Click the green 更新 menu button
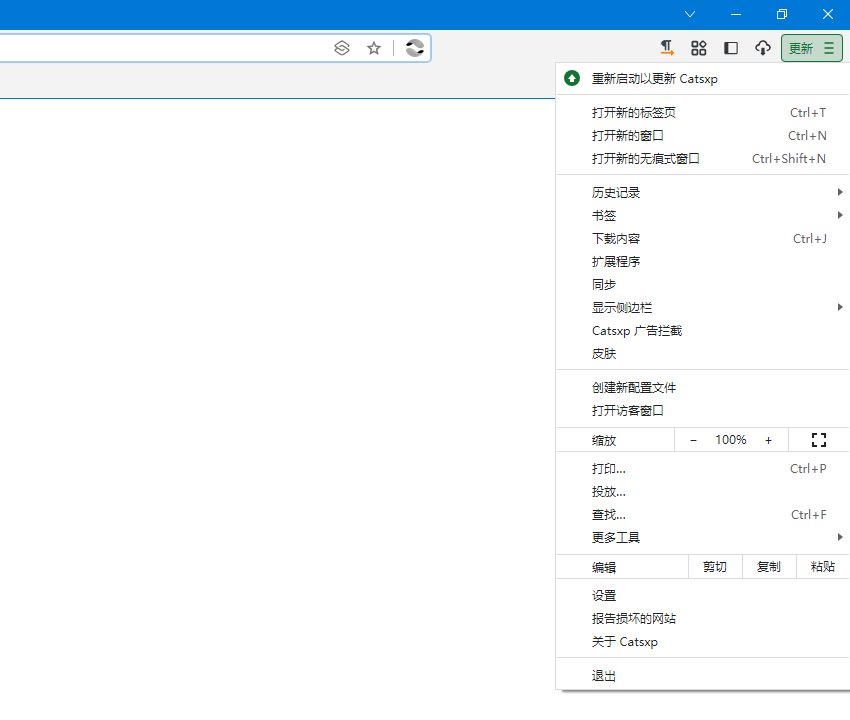This screenshot has height=720, width=850. pos(812,48)
